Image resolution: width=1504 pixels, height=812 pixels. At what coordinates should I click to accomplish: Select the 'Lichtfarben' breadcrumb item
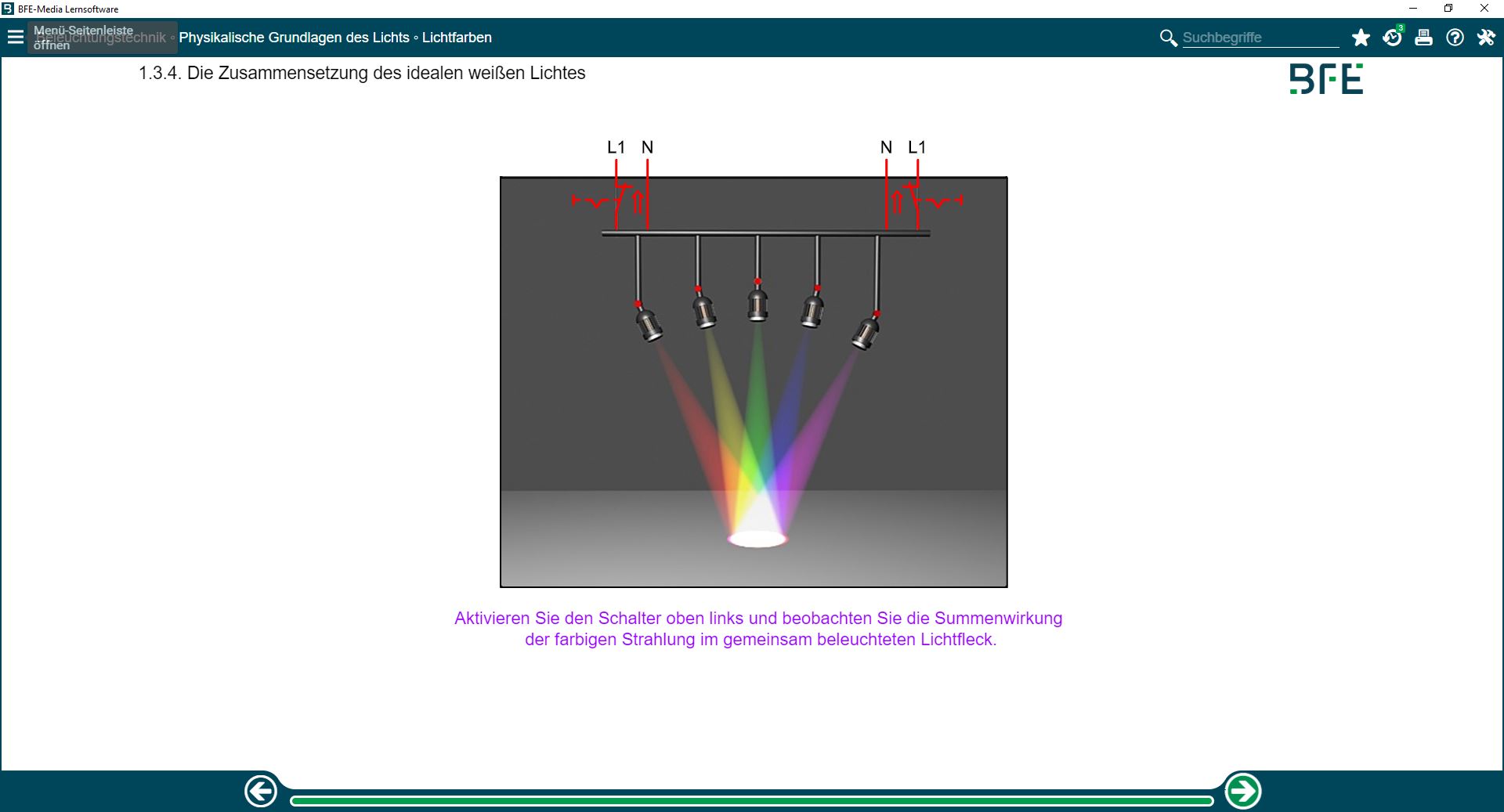pos(457,38)
